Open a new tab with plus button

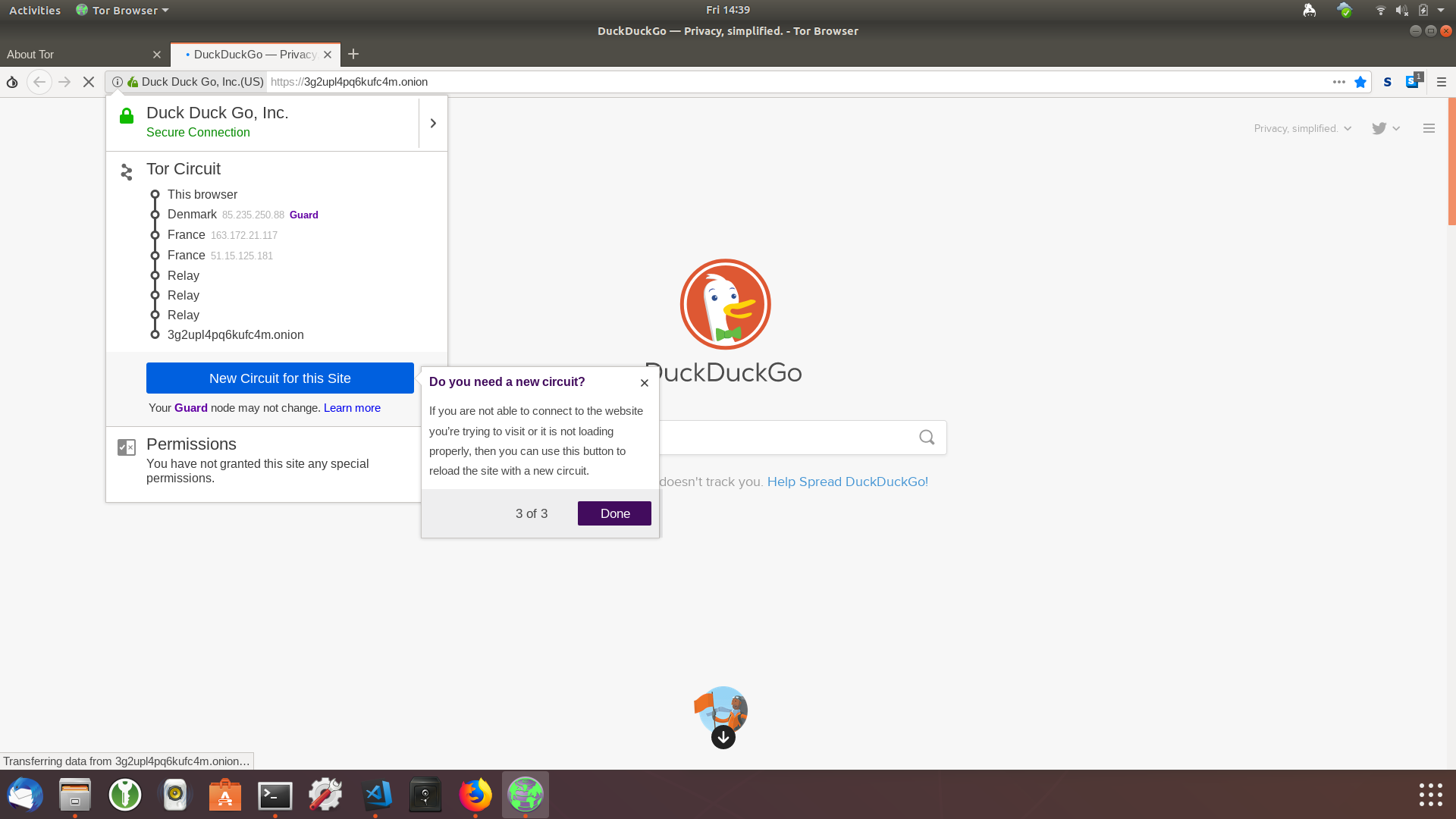point(353,54)
